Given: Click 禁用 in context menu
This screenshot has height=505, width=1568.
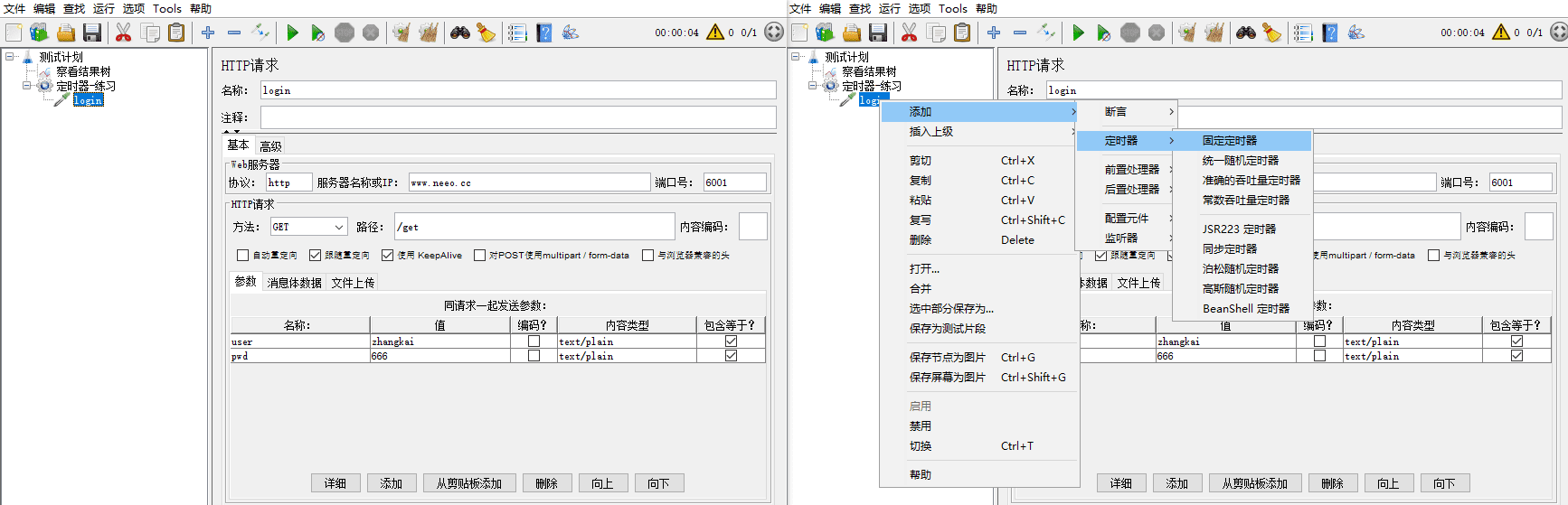Looking at the screenshot, I should 979,426.
